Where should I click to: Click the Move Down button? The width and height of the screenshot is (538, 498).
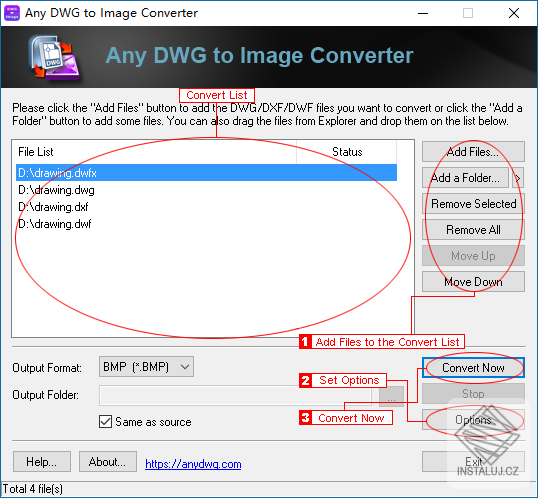473,282
